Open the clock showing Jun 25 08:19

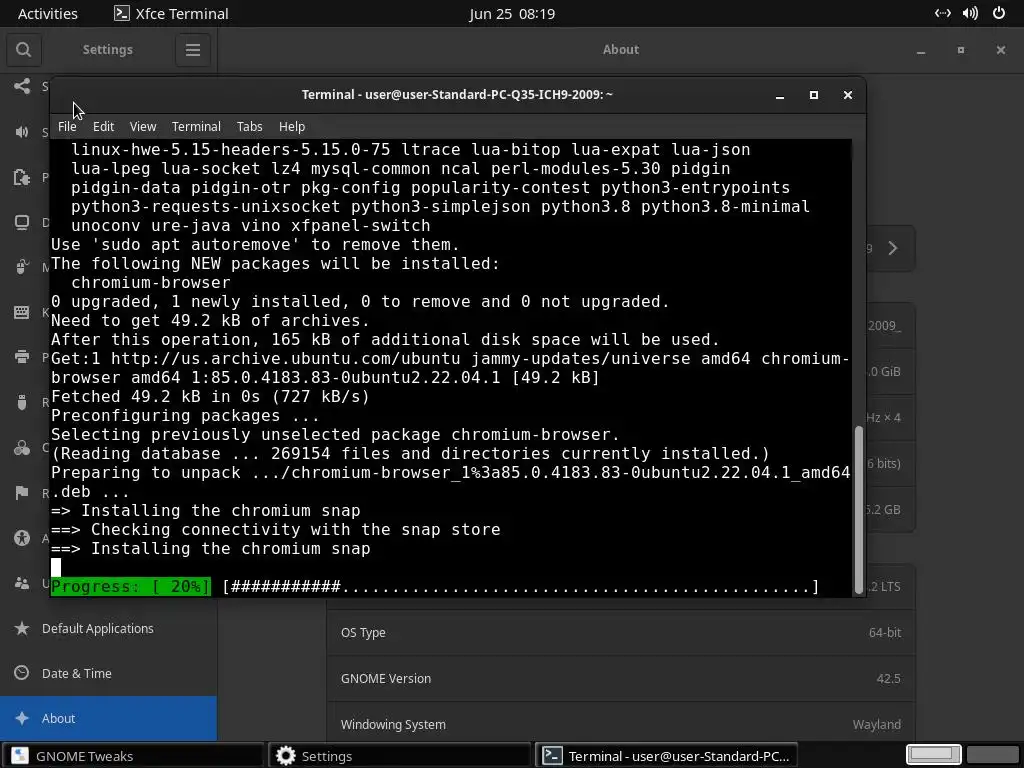(512, 13)
